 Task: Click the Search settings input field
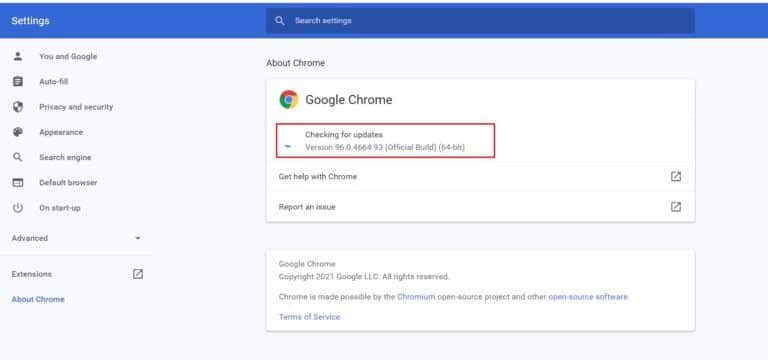point(480,21)
